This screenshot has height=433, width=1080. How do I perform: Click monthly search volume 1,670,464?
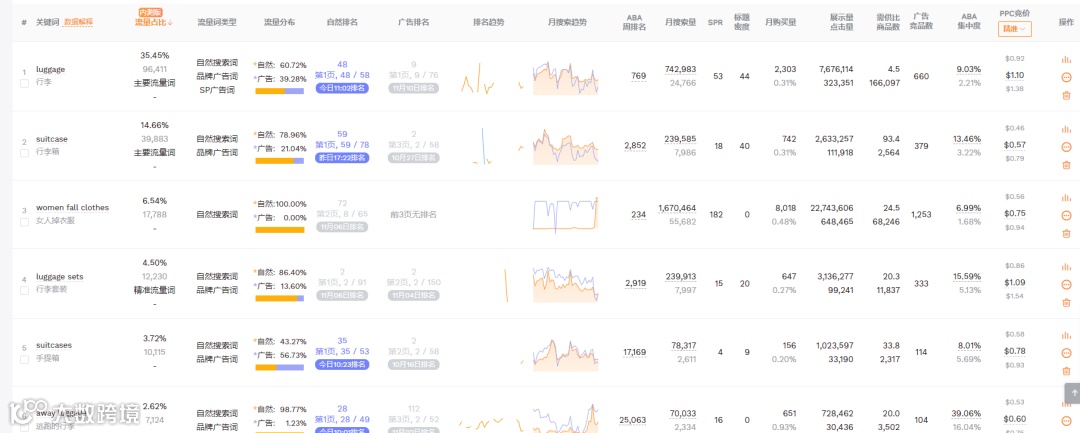[x=678, y=207]
